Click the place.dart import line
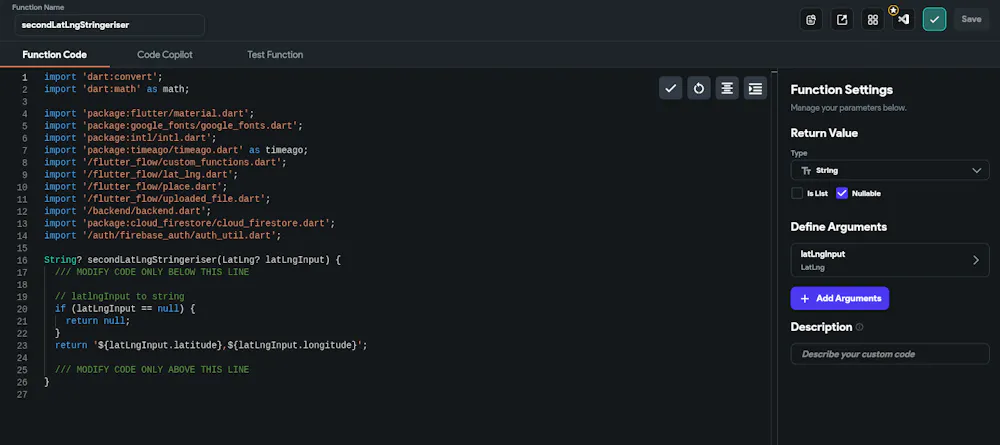This screenshot has height=445, width=1000. (136, 186)
